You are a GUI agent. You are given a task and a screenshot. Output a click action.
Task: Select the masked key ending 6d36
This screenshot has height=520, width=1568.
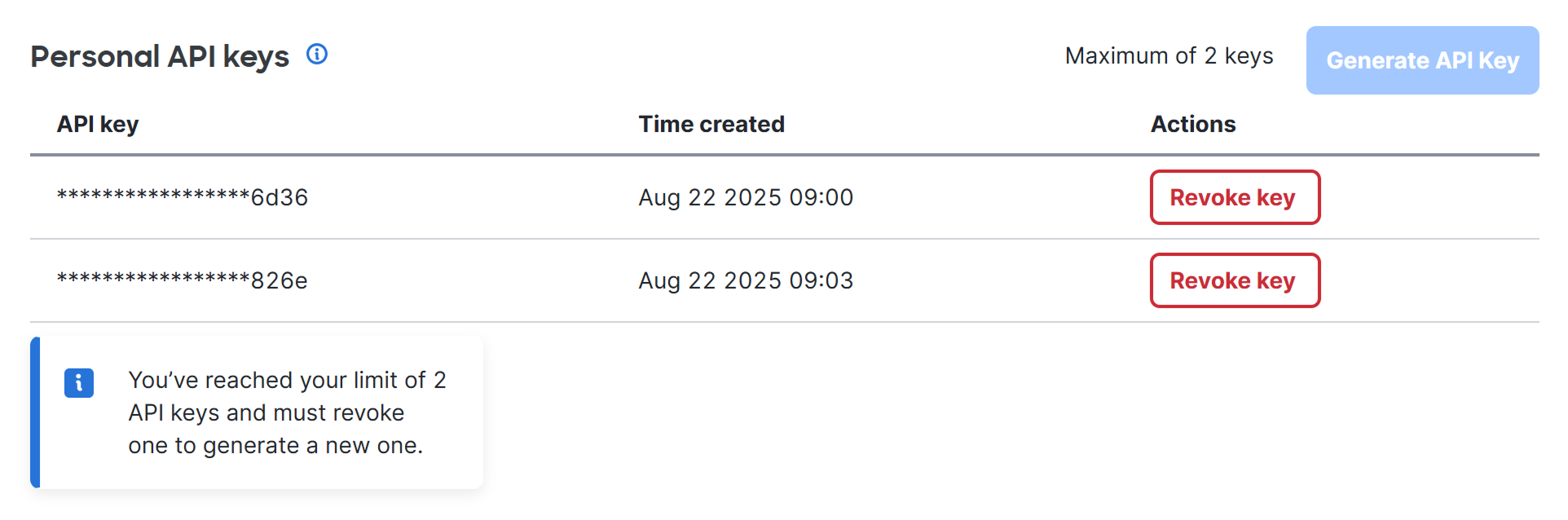182,197
